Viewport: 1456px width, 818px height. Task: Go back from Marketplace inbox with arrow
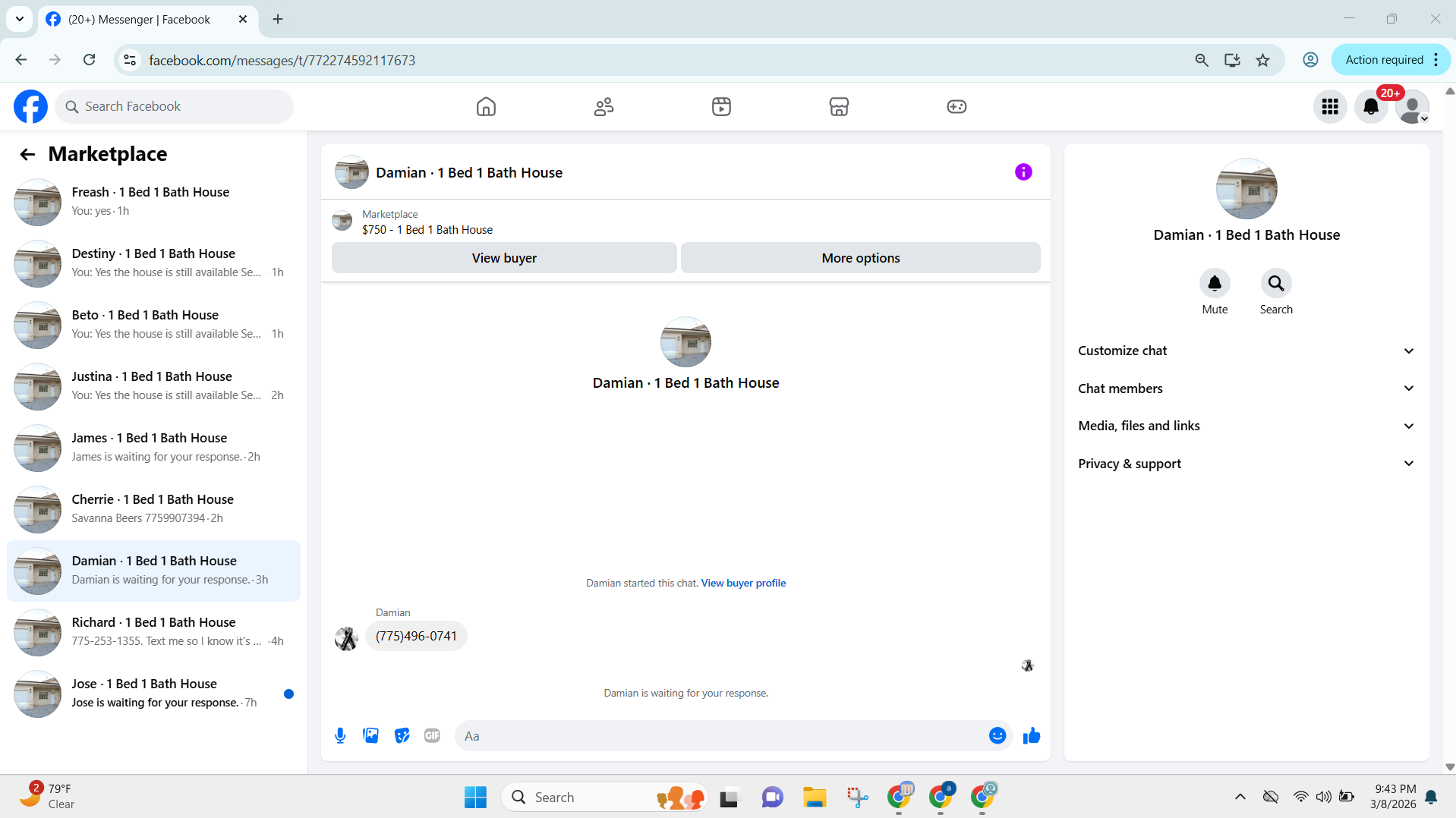click(x=27, y=154)
